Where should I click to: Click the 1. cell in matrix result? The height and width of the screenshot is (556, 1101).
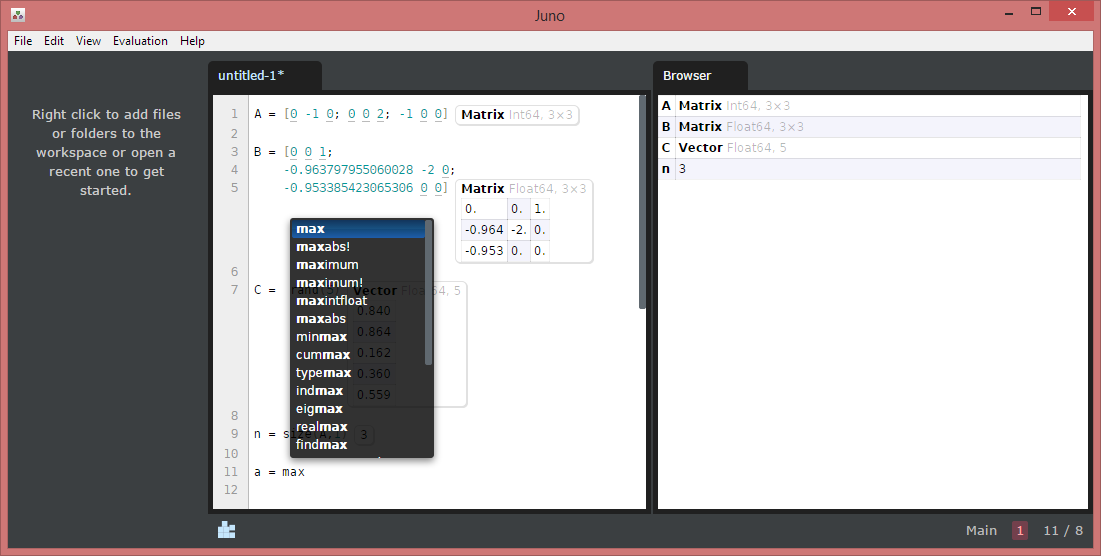(539, 208)
